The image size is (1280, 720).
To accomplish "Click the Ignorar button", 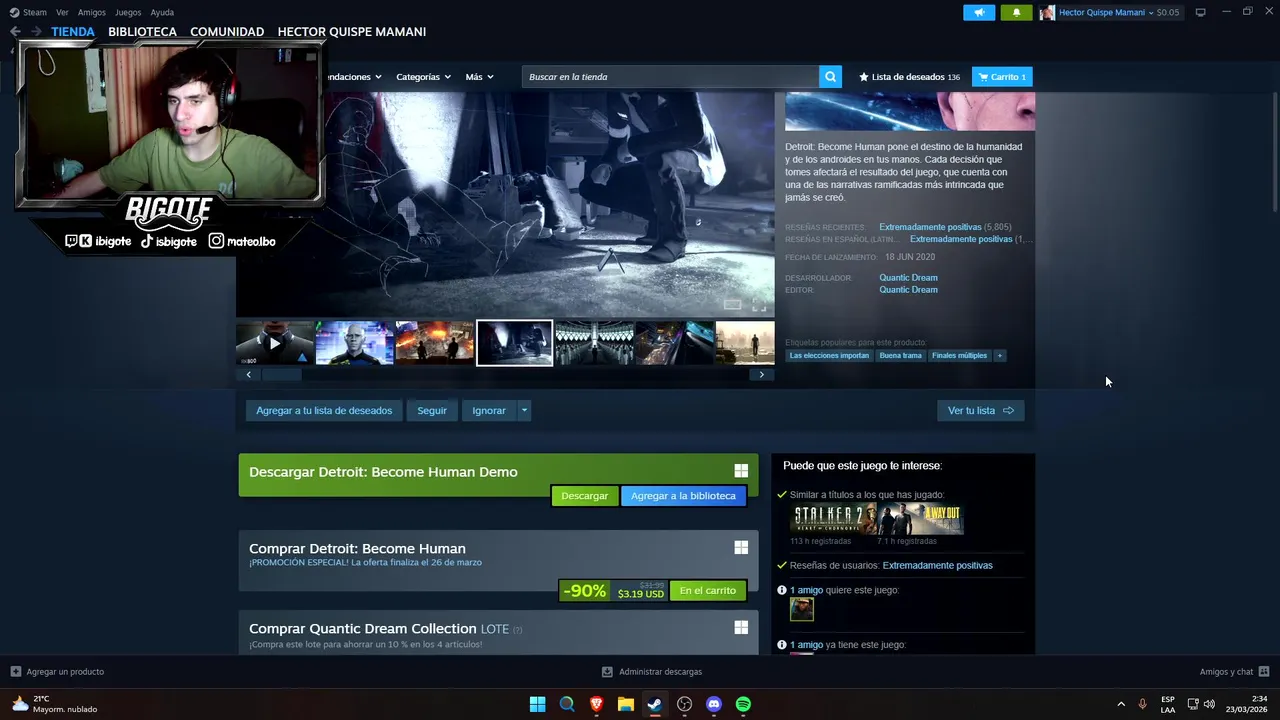I will [x=489, y=410].
